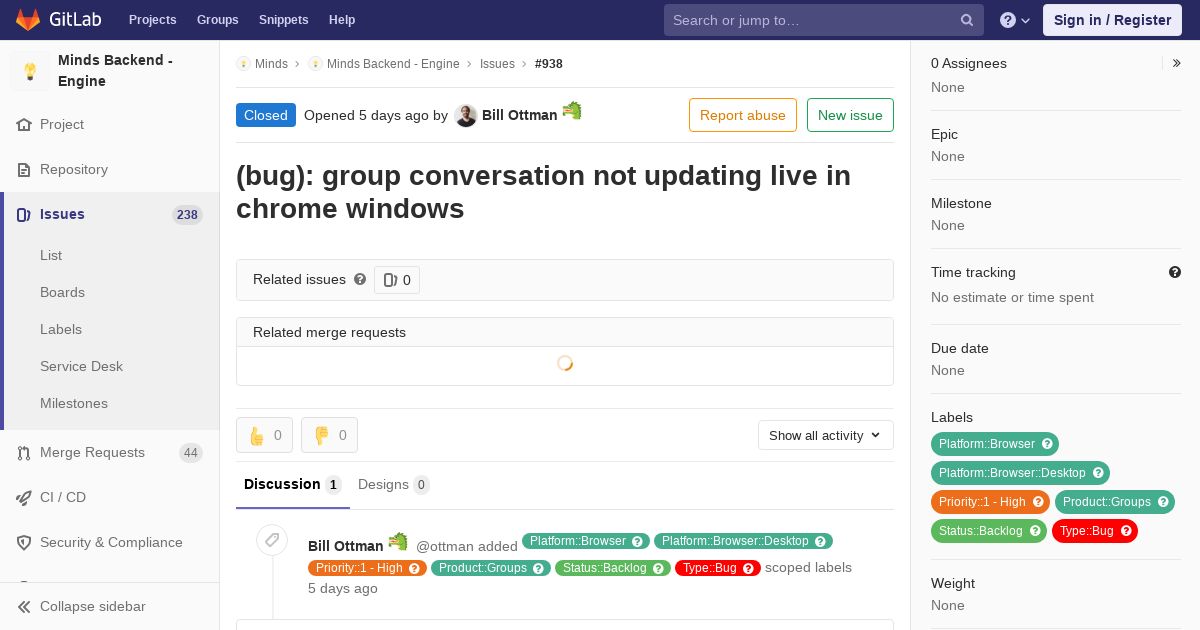Open the Boards sidebar item
Viewport: 1200px width, 630px height.
(62, 292)
